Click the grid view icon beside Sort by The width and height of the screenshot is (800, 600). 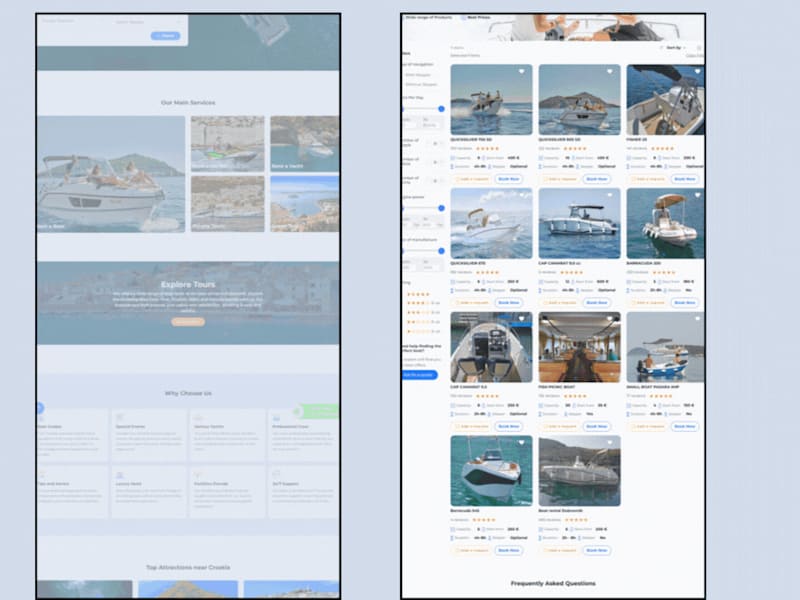(x=699, y=47)
